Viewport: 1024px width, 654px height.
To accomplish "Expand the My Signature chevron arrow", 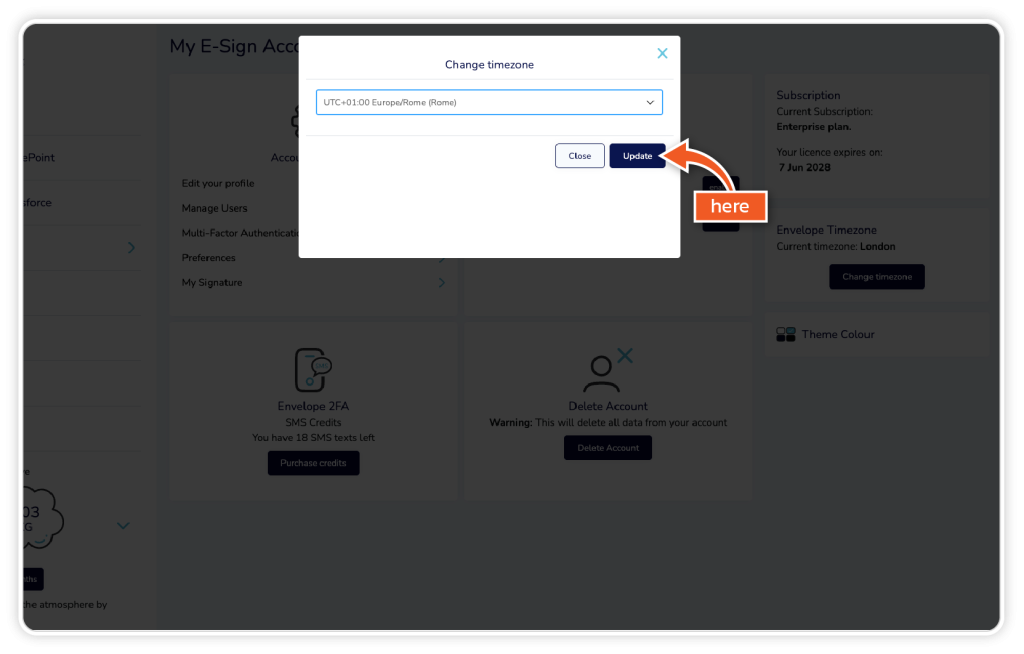I will click(442, 283).
